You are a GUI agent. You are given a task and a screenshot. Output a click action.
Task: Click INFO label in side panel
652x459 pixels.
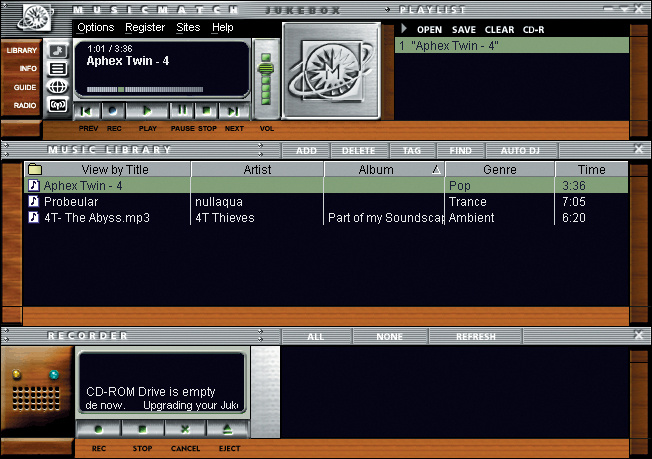[28, 69]
